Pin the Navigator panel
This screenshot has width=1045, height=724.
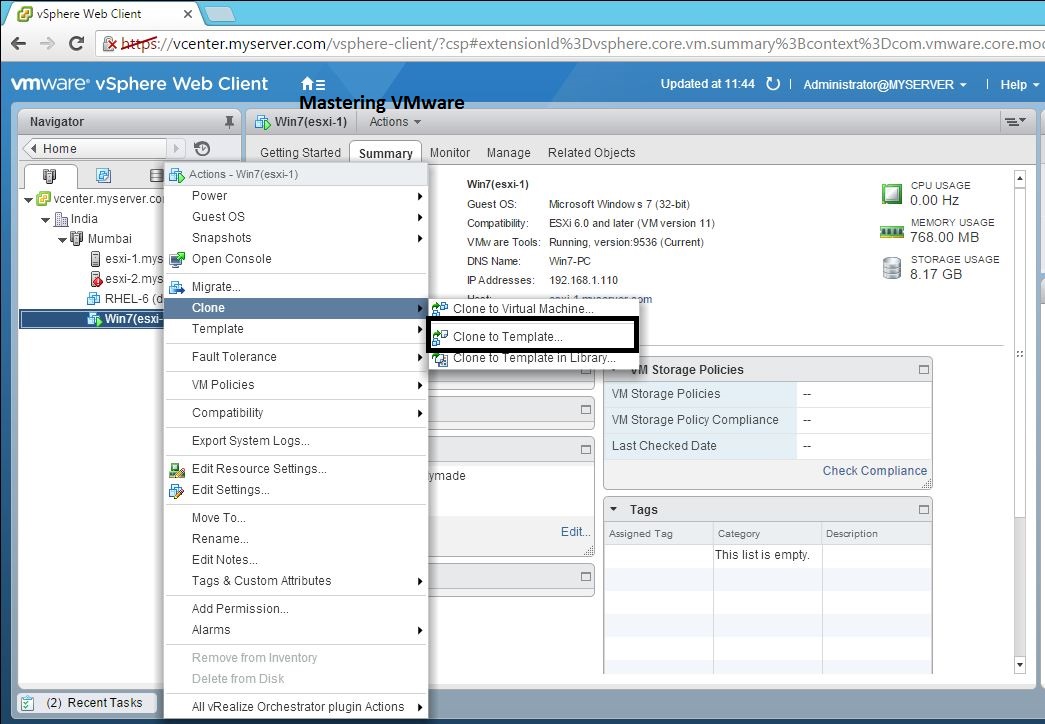click(229, 121)
